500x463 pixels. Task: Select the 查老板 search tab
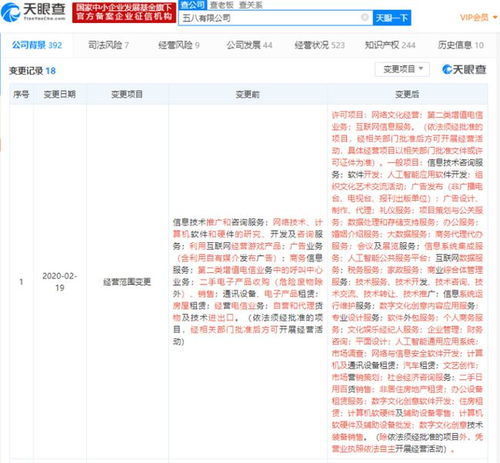[221, 5]
